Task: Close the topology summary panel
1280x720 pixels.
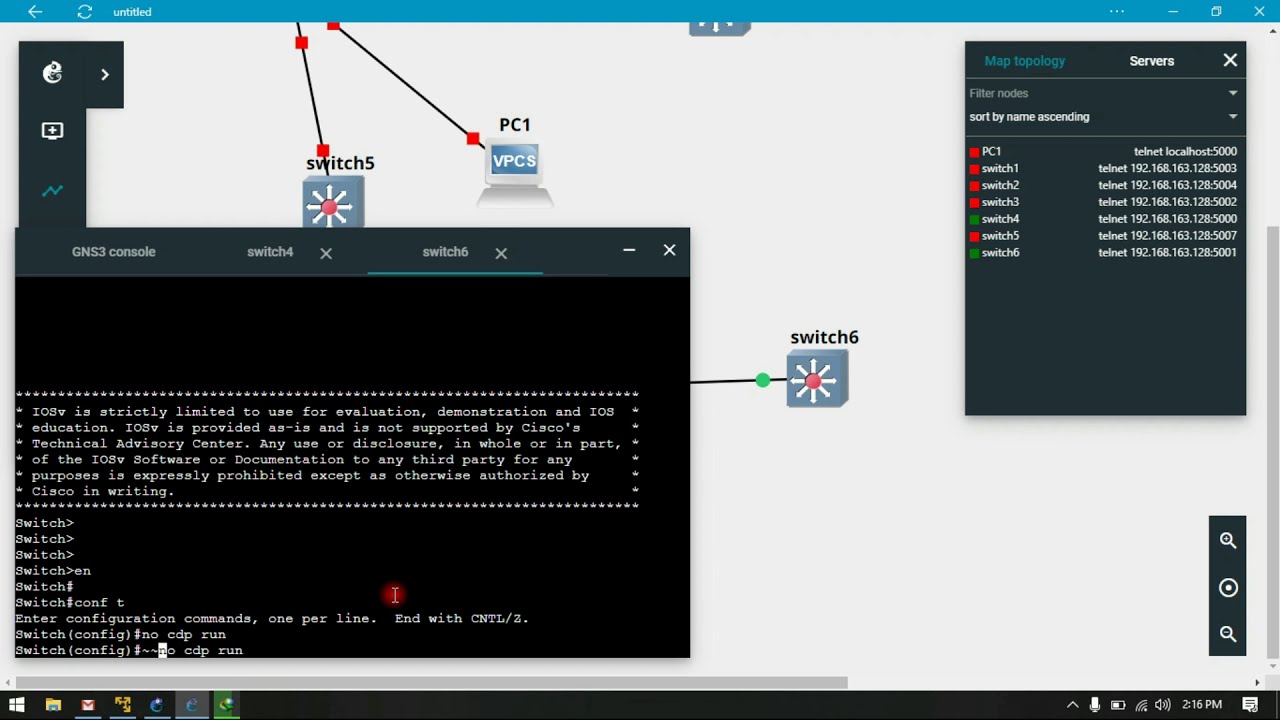Action: [x=1230, y=61]
